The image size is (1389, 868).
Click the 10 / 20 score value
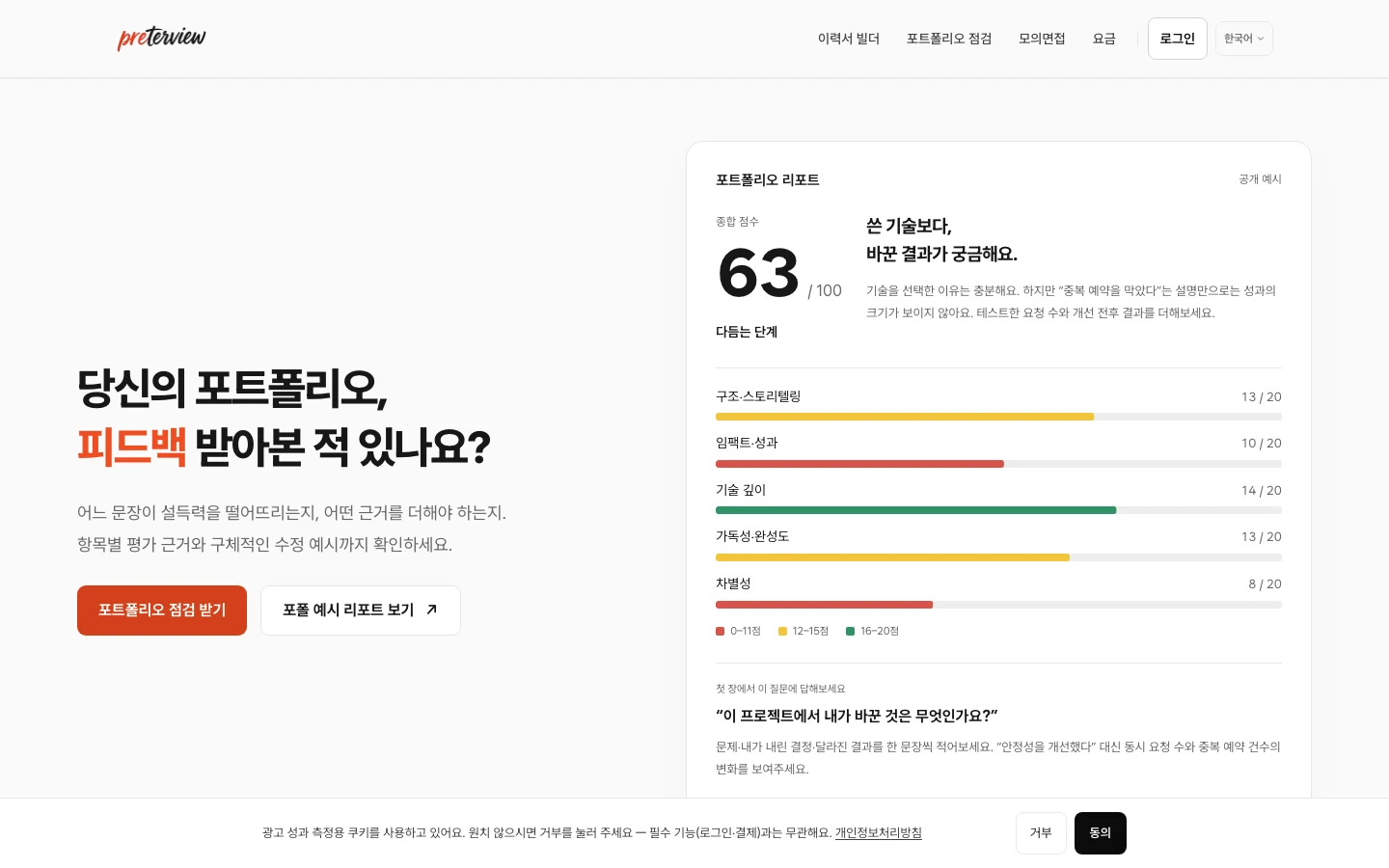(1262, 444)
